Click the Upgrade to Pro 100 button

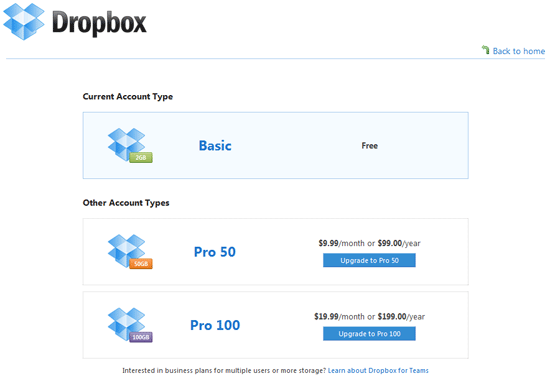pos(369,334)
